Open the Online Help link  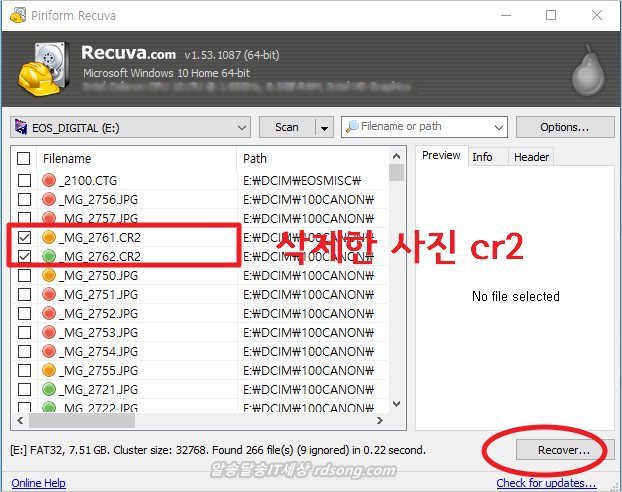(38, 483)
